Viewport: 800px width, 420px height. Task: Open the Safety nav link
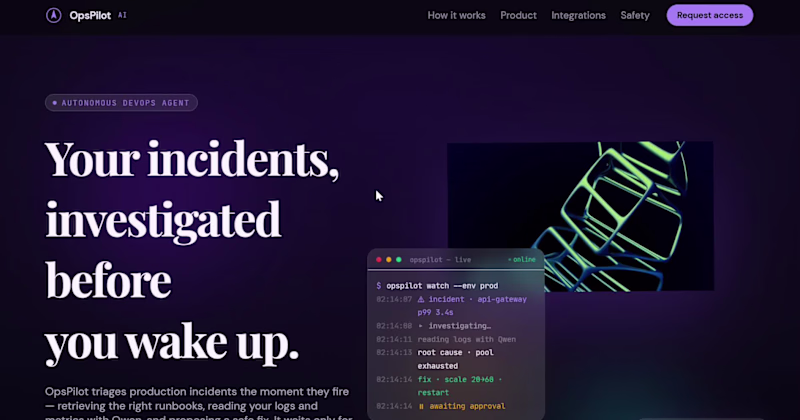point(635,15)
